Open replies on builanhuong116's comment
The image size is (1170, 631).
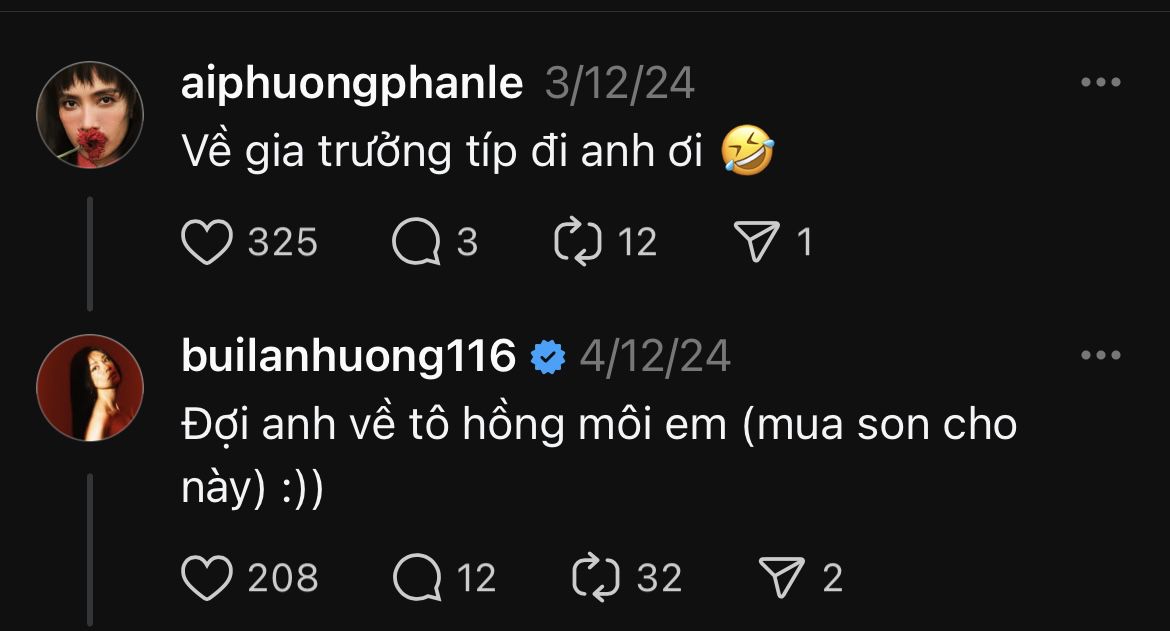coord(417,577)
